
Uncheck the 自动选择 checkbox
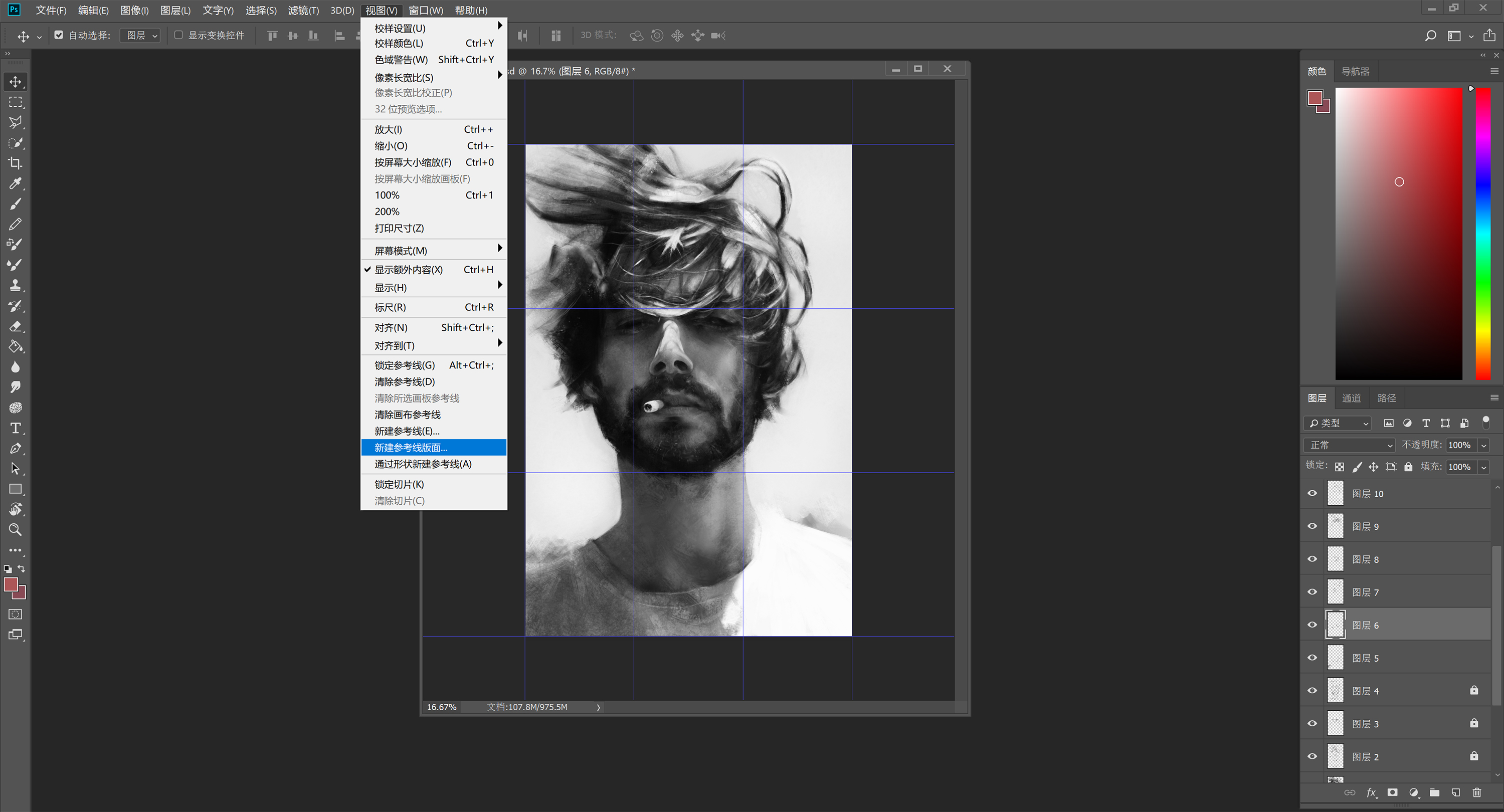click(58, 35)
